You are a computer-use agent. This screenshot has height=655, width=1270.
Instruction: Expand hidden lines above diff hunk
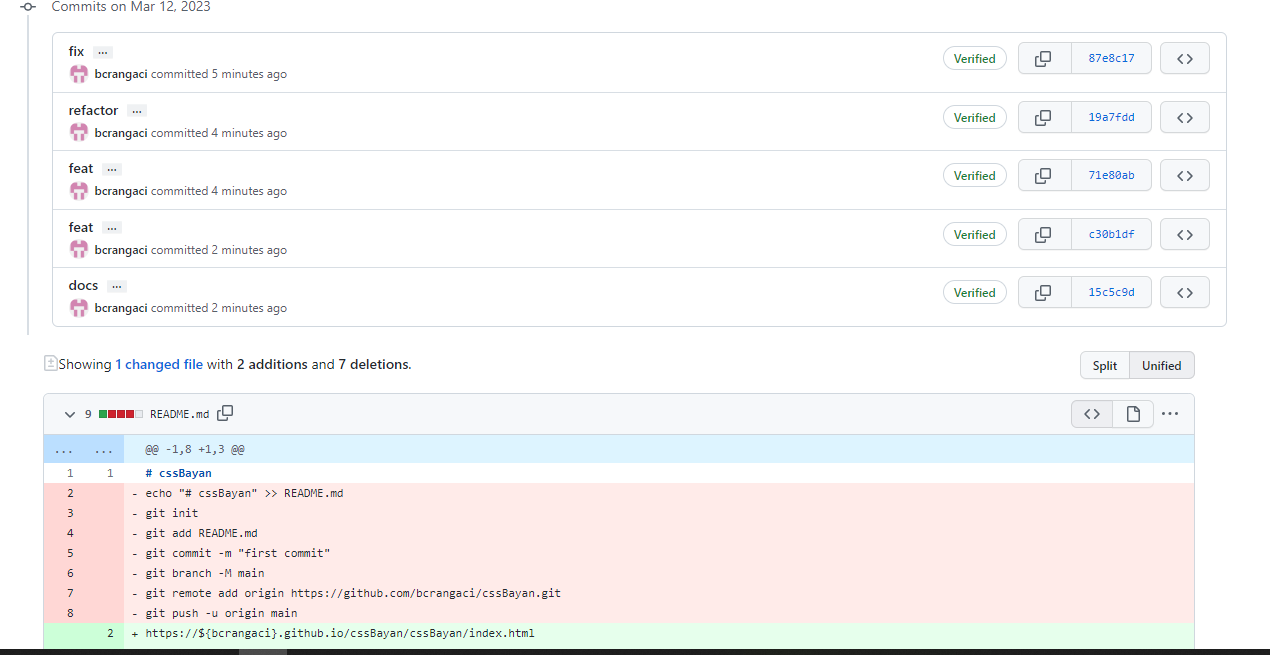[84, 449]
